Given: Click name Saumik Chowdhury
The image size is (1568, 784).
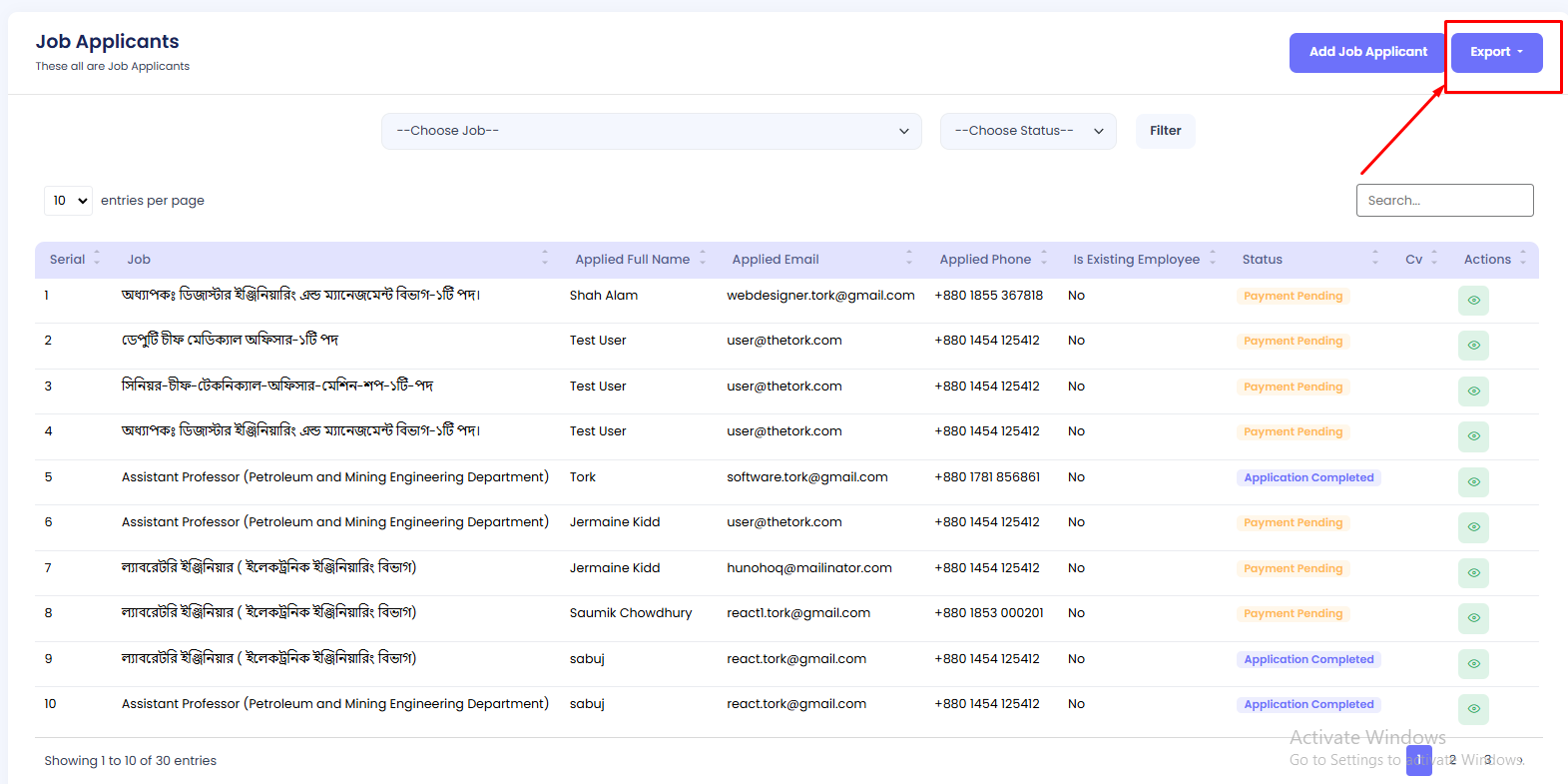Looking at the screenshot, I should [x=631, y=613].
